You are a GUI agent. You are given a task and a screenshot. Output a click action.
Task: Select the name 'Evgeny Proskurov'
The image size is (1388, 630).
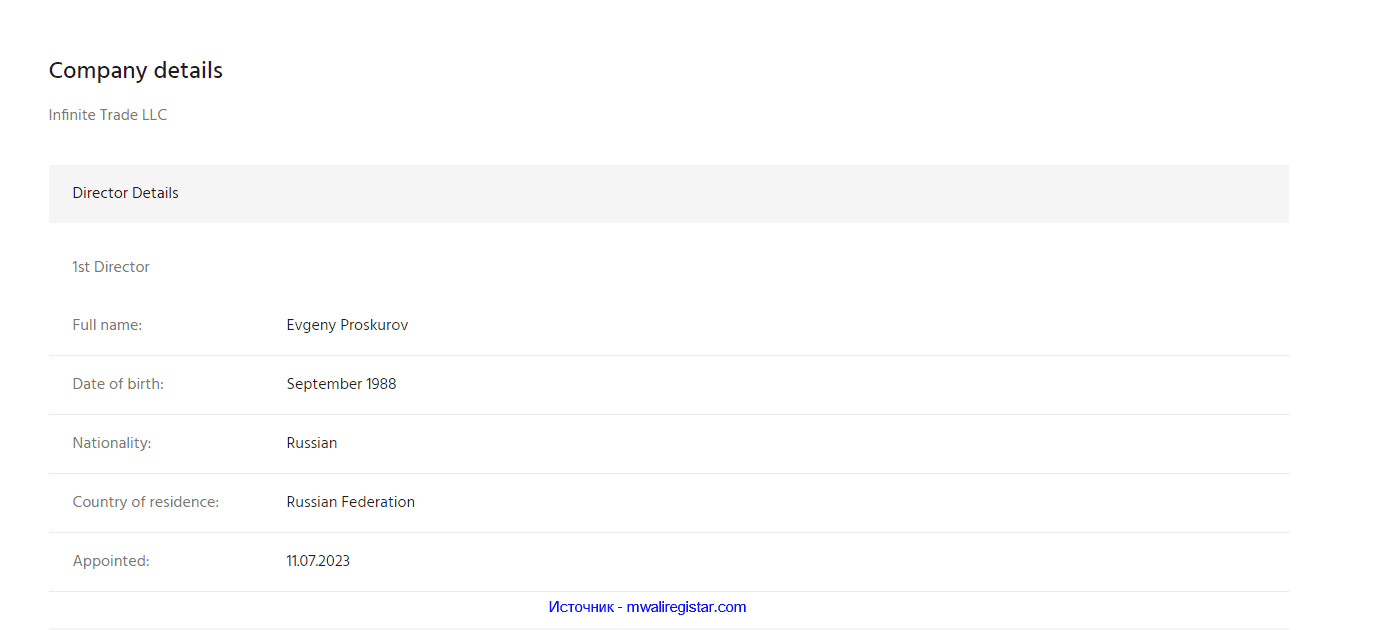[x=347, y=326]
